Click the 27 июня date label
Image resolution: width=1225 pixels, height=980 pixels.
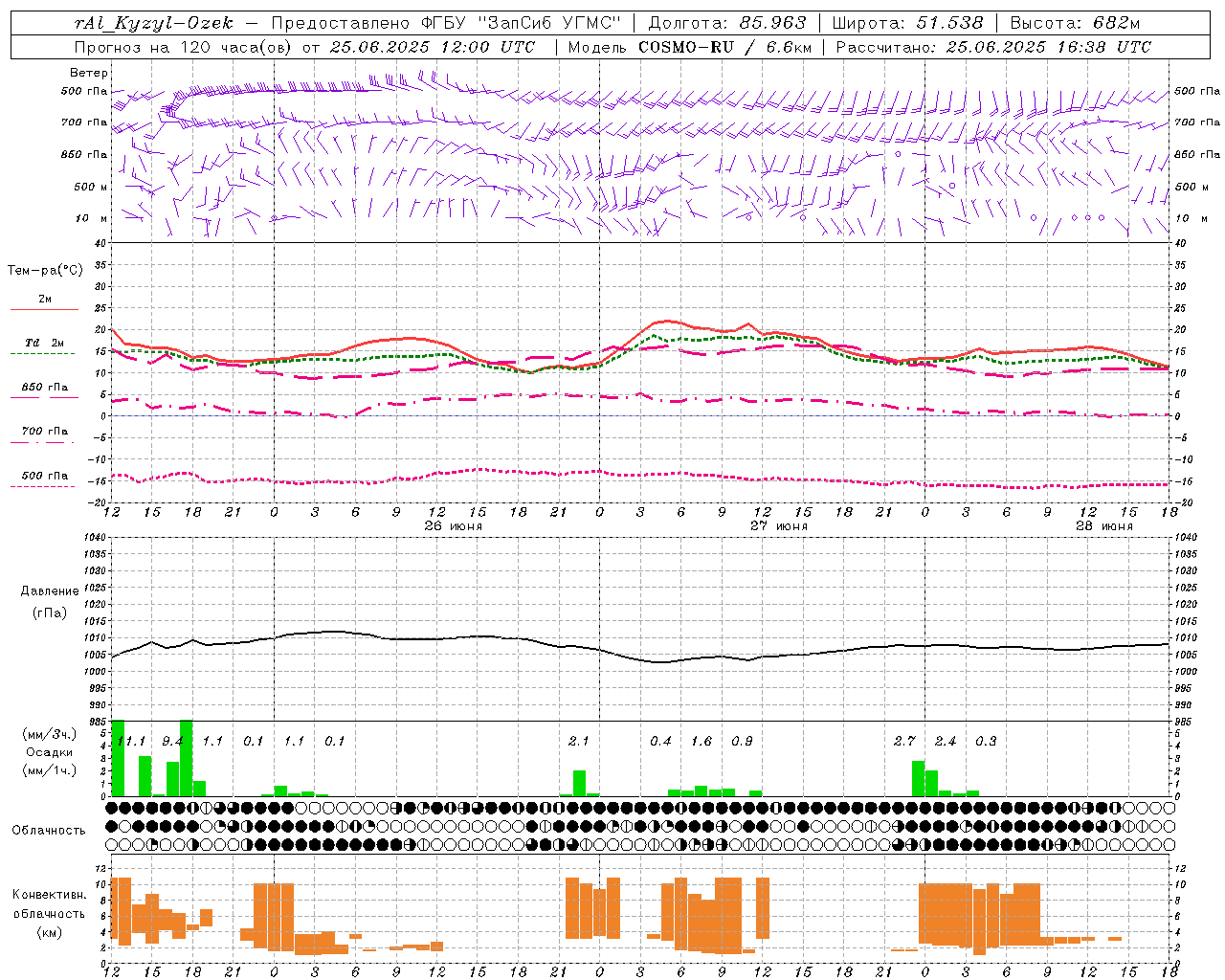(778, 526)
